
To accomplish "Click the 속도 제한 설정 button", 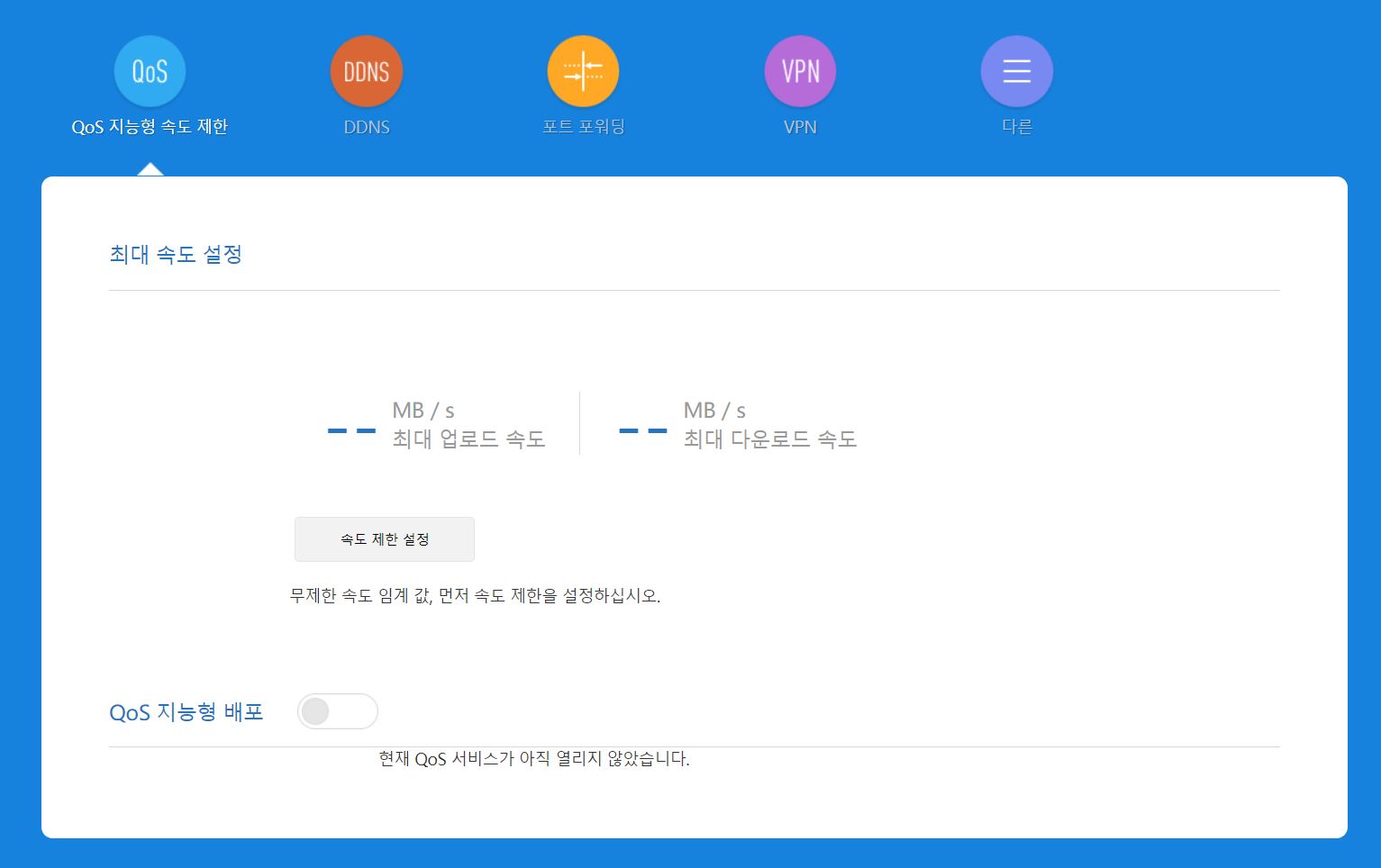I will tap(385, 539).
